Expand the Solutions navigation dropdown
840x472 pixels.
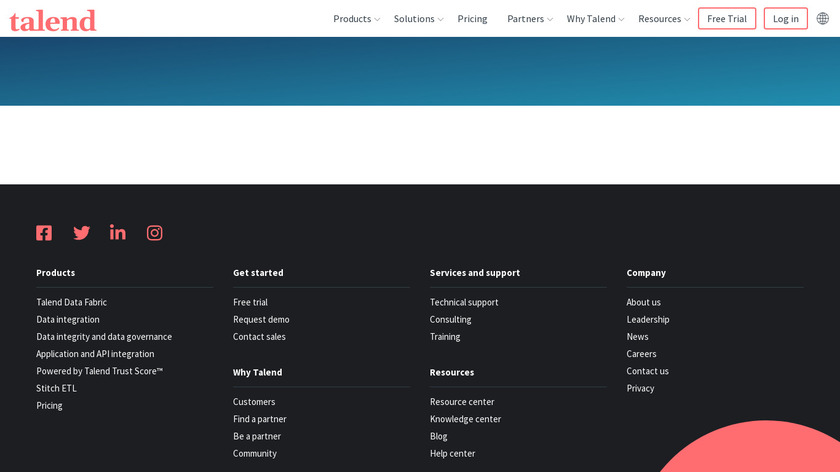pyautogui.click(x=418, y=19)
